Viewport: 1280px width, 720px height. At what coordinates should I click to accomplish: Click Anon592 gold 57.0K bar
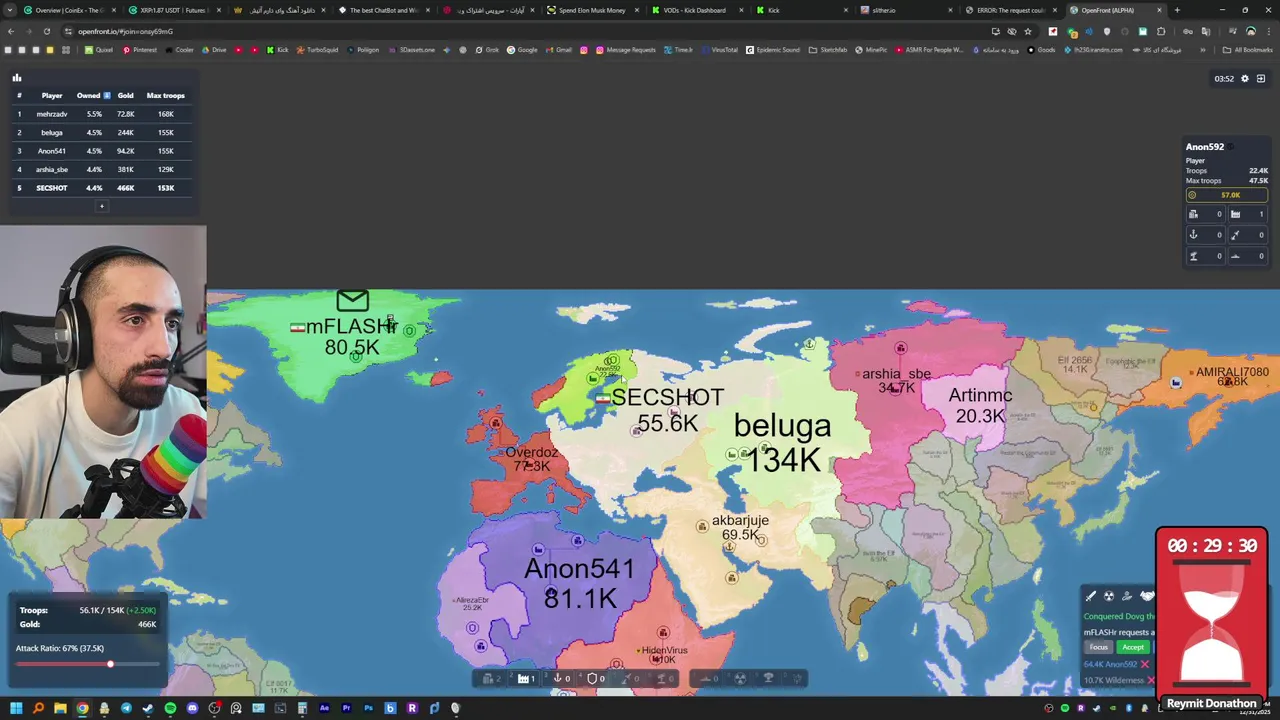[1227, 195]
